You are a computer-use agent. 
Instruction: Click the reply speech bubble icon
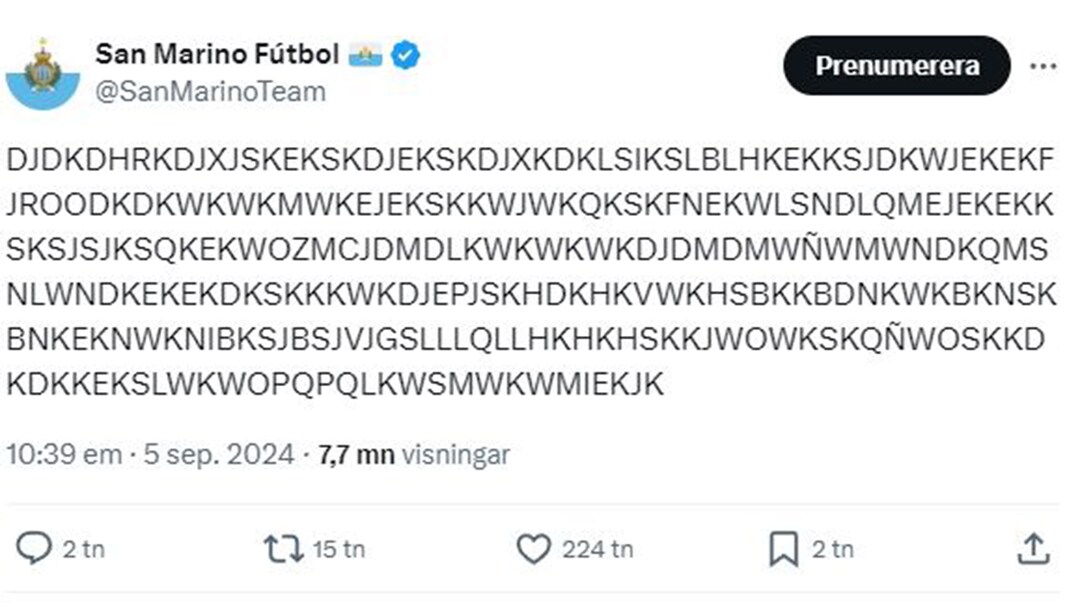point(35,548)
